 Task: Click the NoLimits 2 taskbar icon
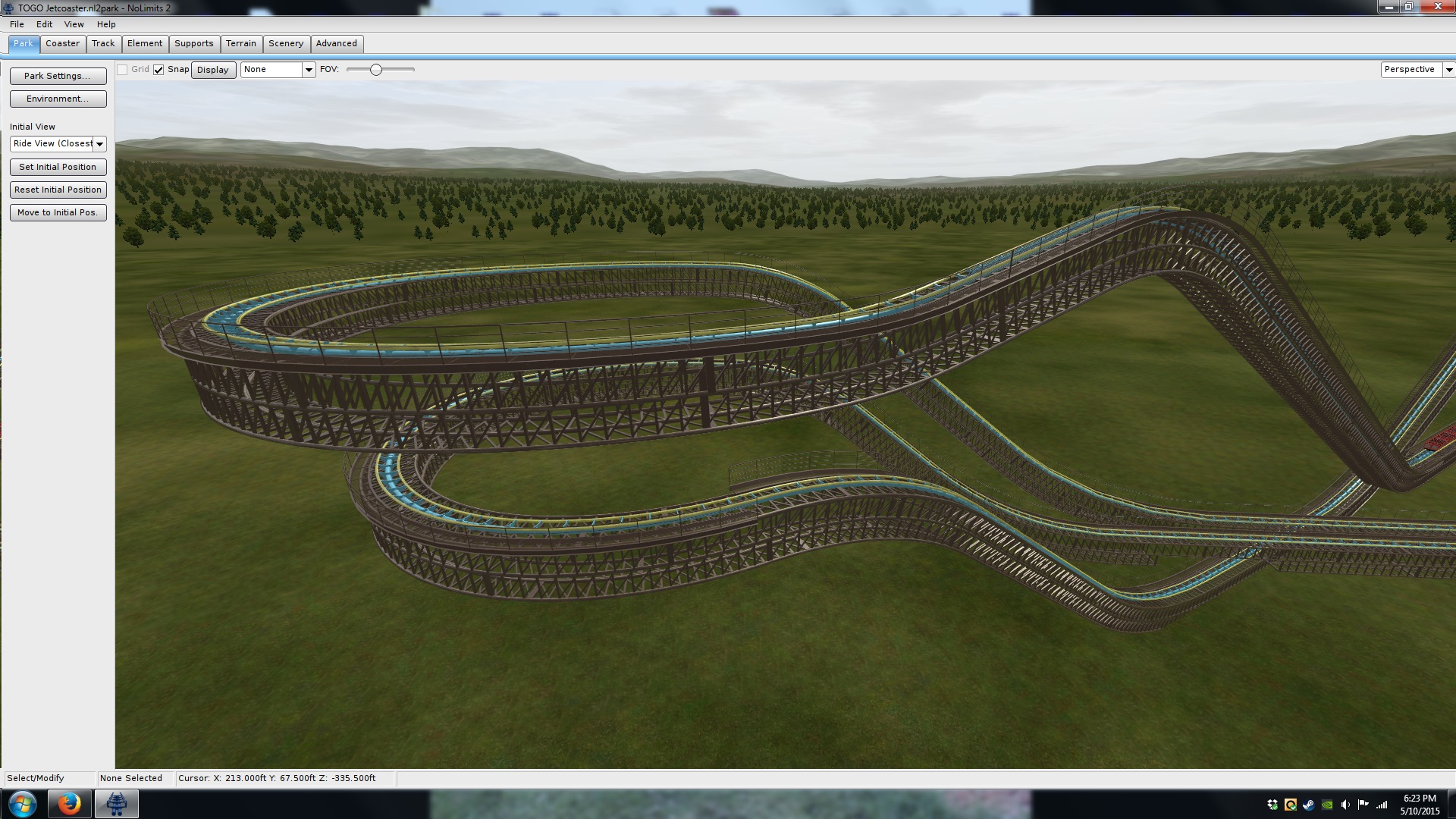point(116,804)
